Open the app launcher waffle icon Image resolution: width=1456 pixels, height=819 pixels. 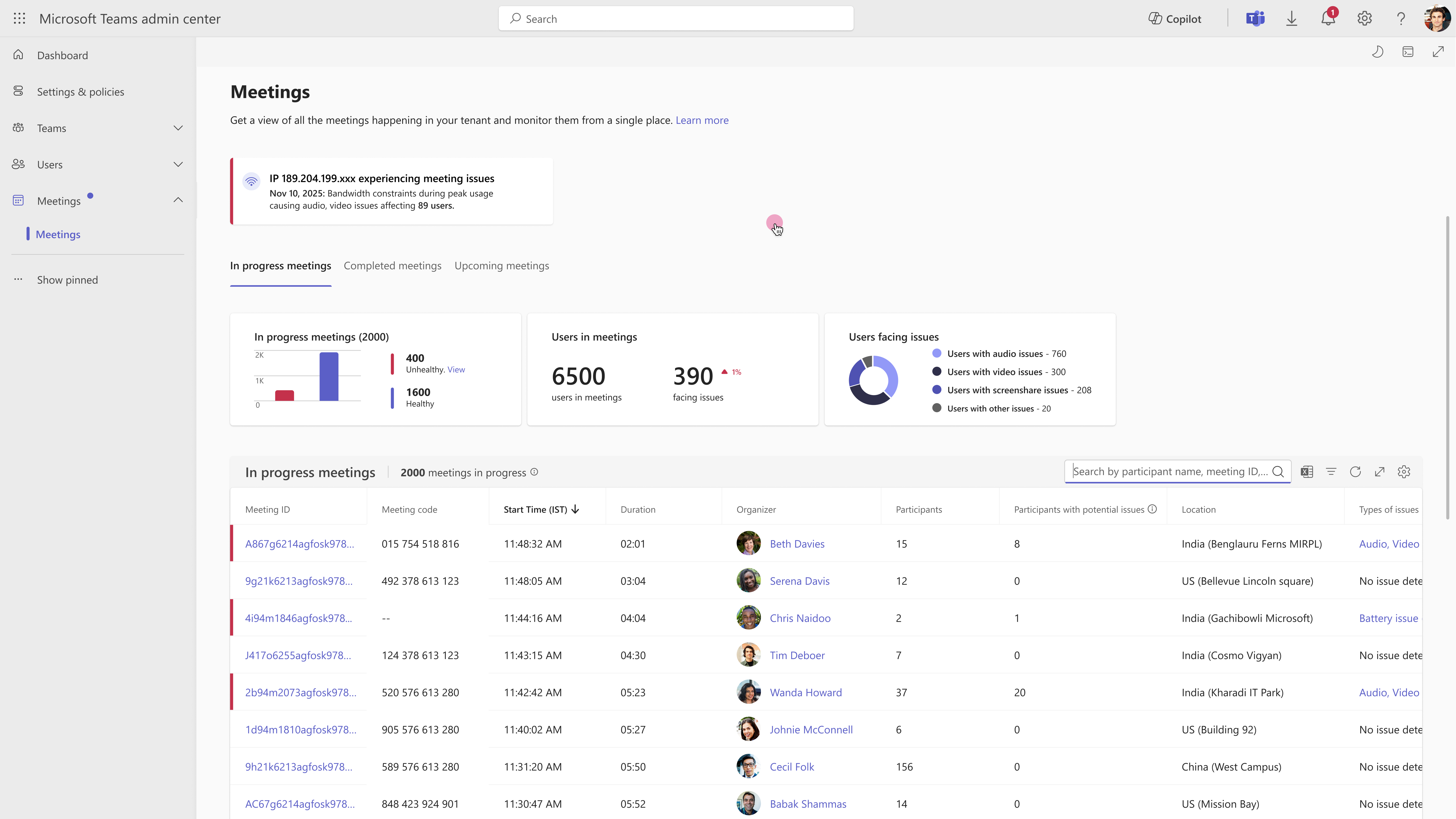pos(19,19)
